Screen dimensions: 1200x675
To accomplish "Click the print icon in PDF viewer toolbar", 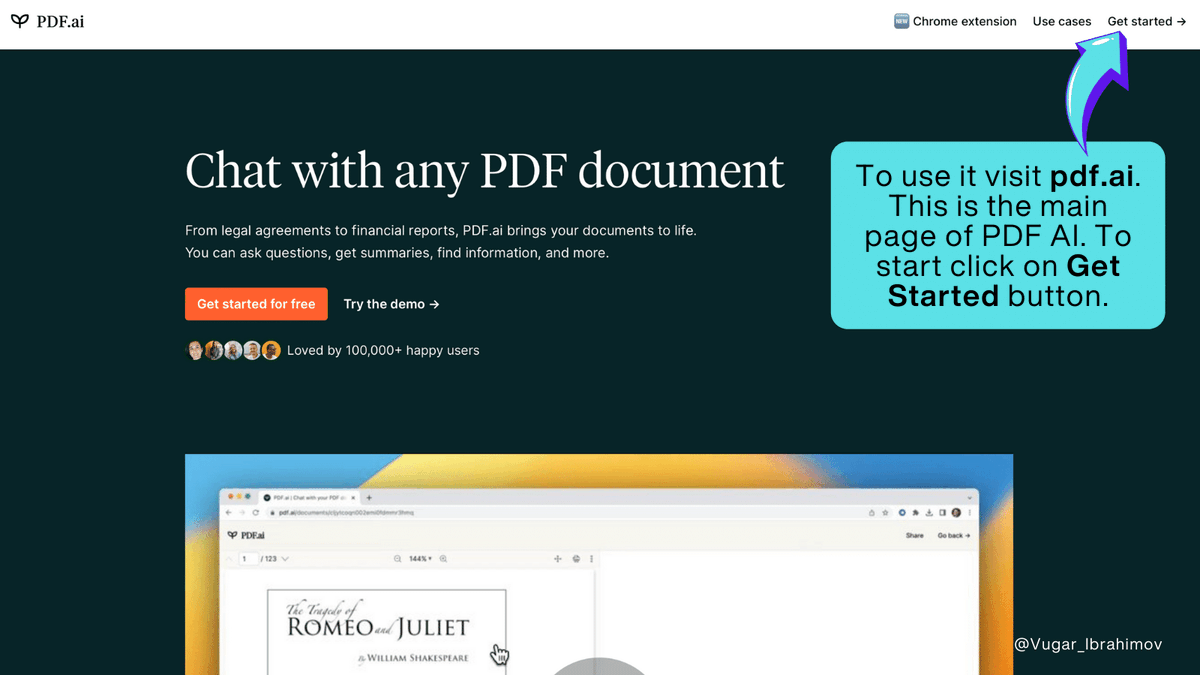I will (x=576, y=559).
